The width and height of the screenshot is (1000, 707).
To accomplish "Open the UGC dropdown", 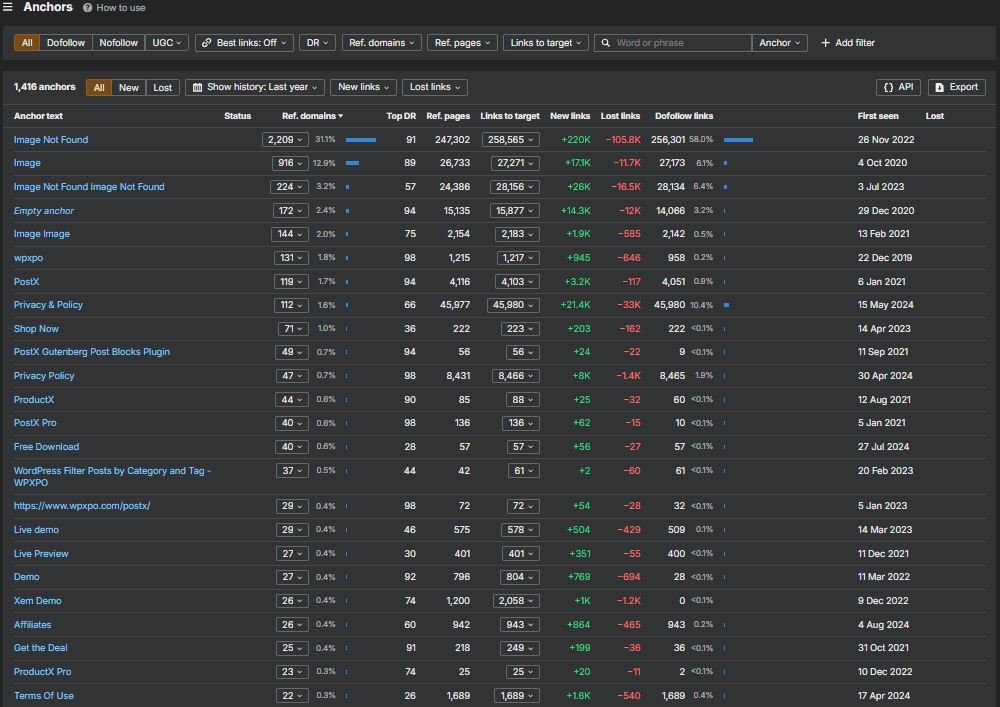I will [x=166, y=43].
